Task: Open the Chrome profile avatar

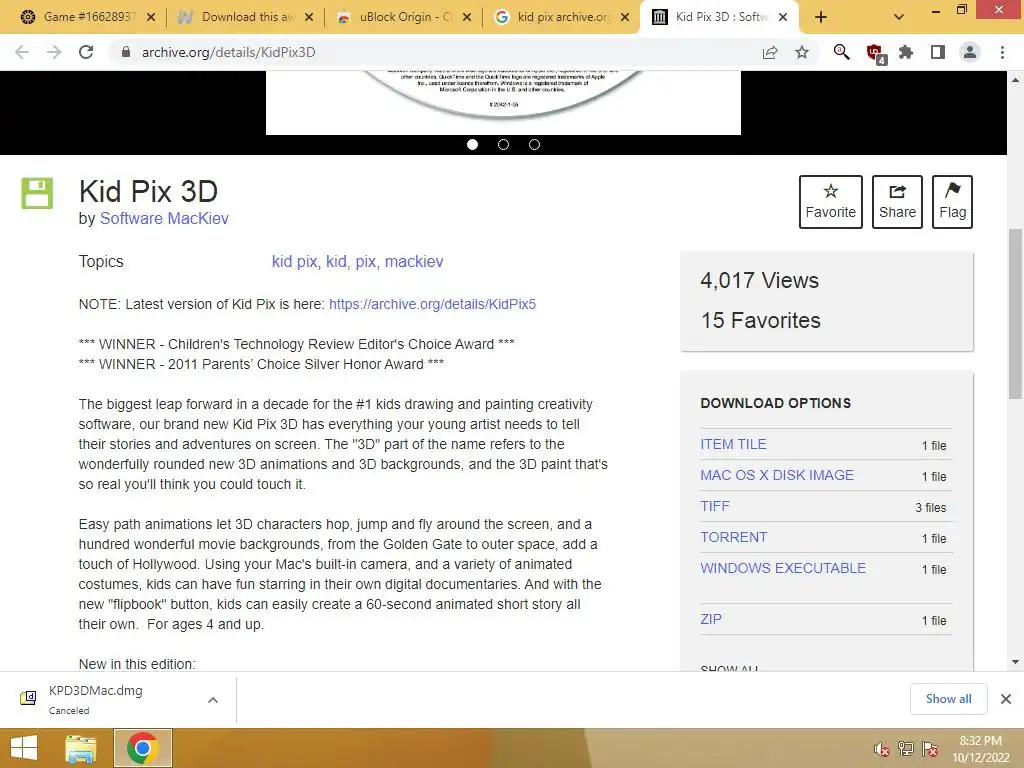Action: 970,52
